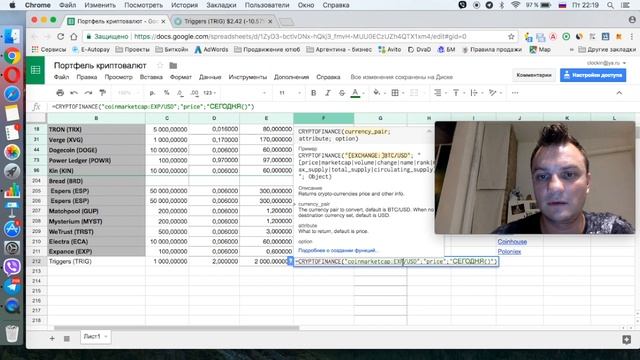This screenshot has height=360, width=640.
Task: Open text rotation dropdown
Action: (495, 93)
